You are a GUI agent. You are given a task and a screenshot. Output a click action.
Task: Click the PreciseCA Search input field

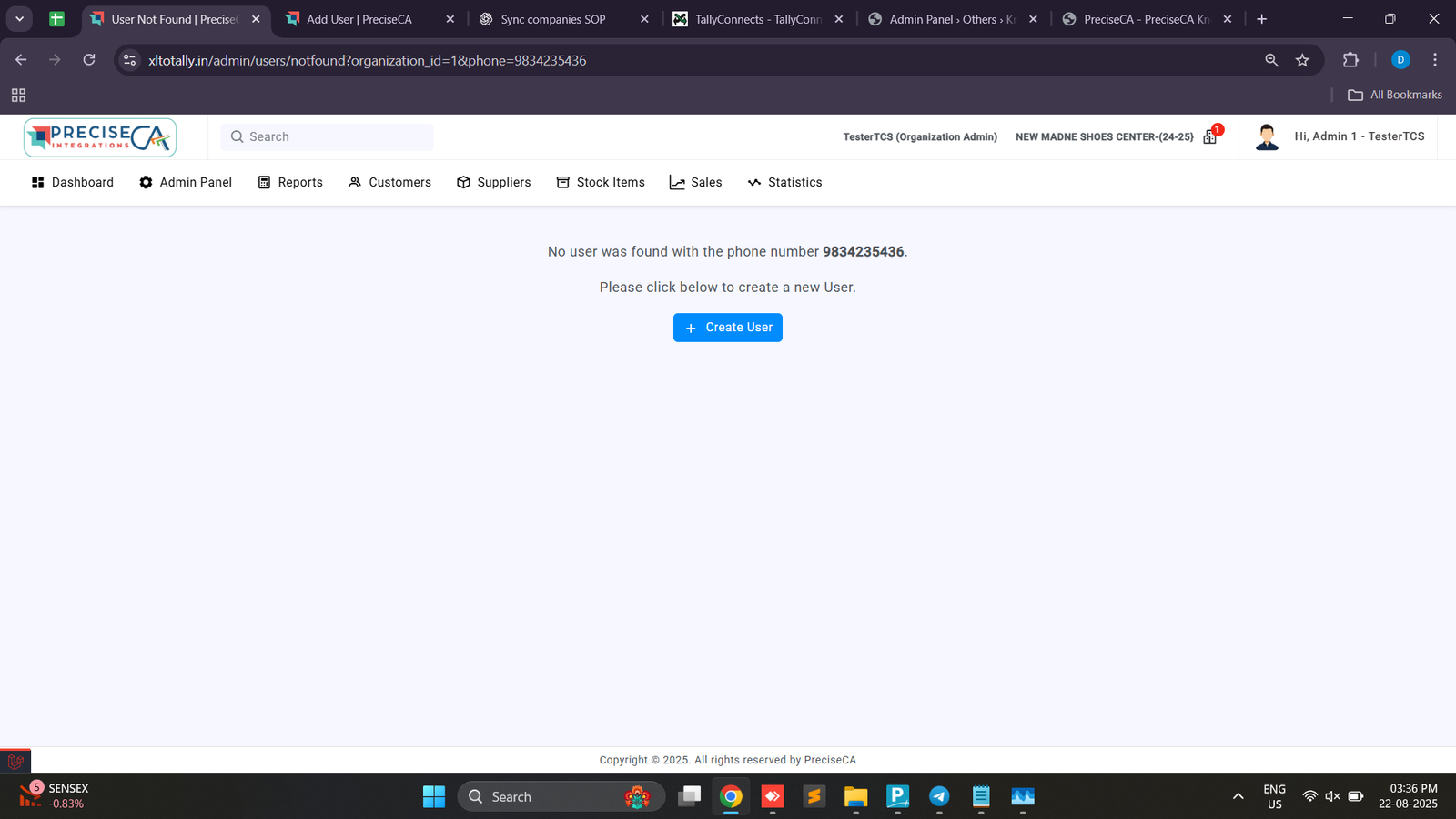(x=328, y=137)
